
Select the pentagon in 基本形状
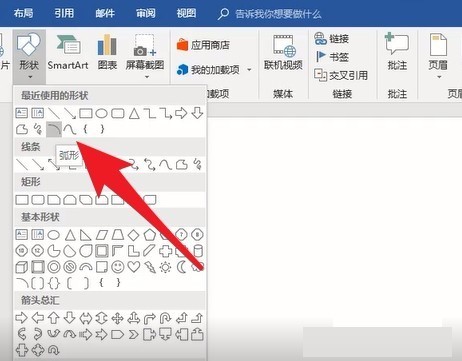[x=150, y=235]
